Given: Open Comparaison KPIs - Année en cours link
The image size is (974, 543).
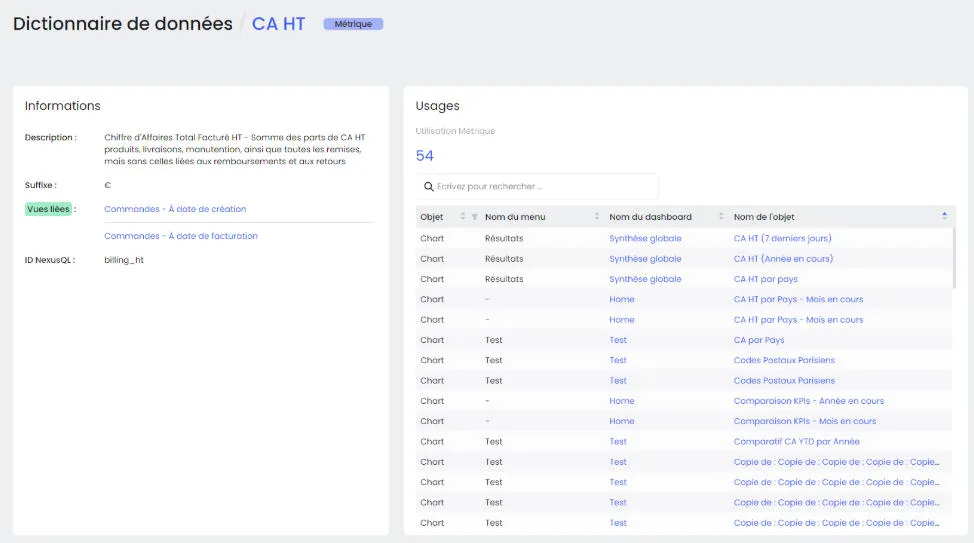Looking at the screenshot, I should click(808, 401).
